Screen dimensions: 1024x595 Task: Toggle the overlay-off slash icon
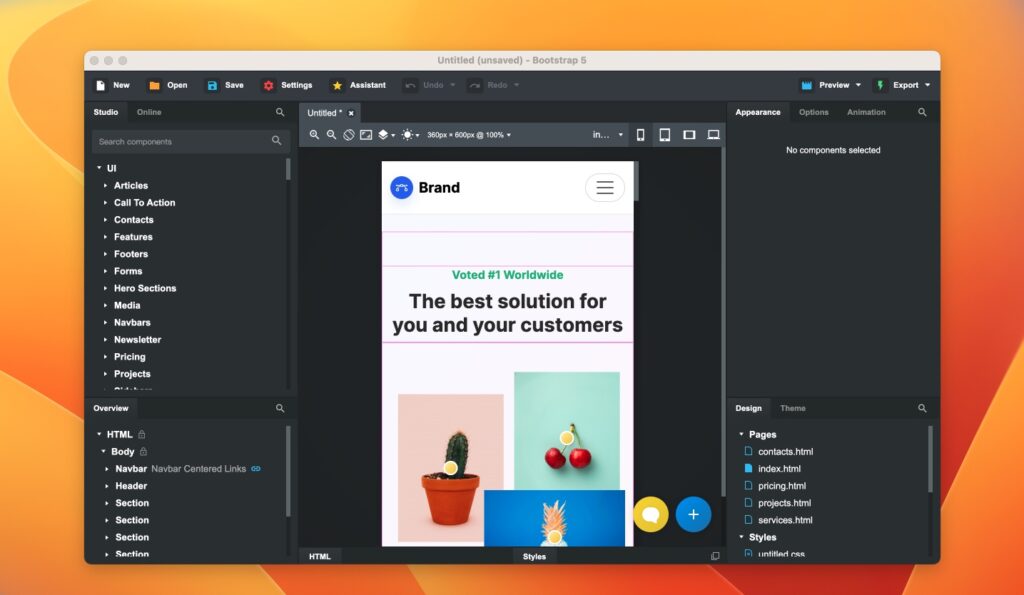click(x=348, y=134)
